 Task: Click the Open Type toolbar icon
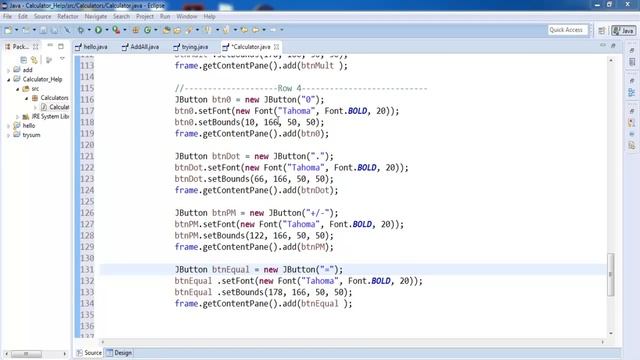click(167, 30)
